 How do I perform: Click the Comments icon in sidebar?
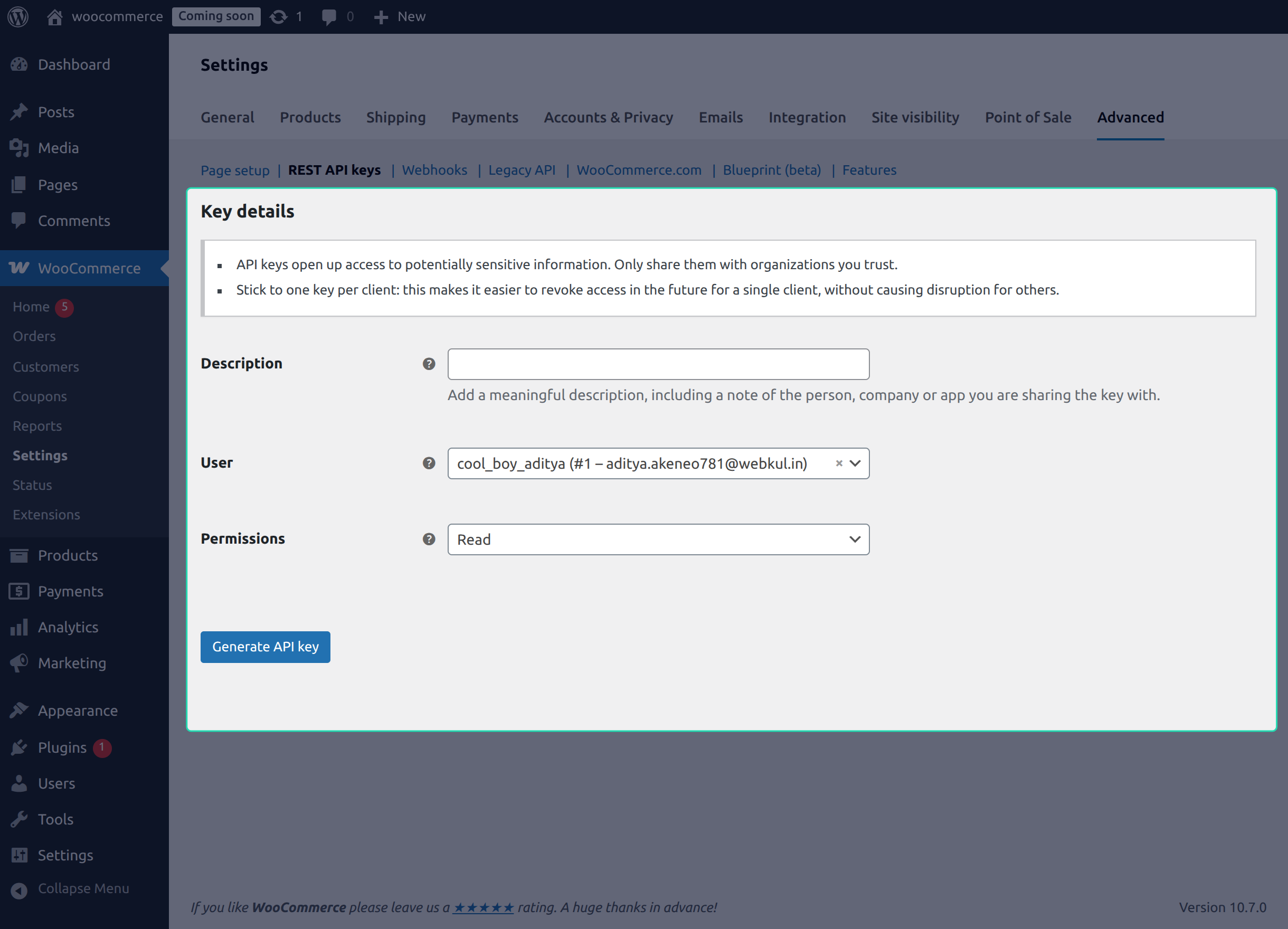[19, 220]
